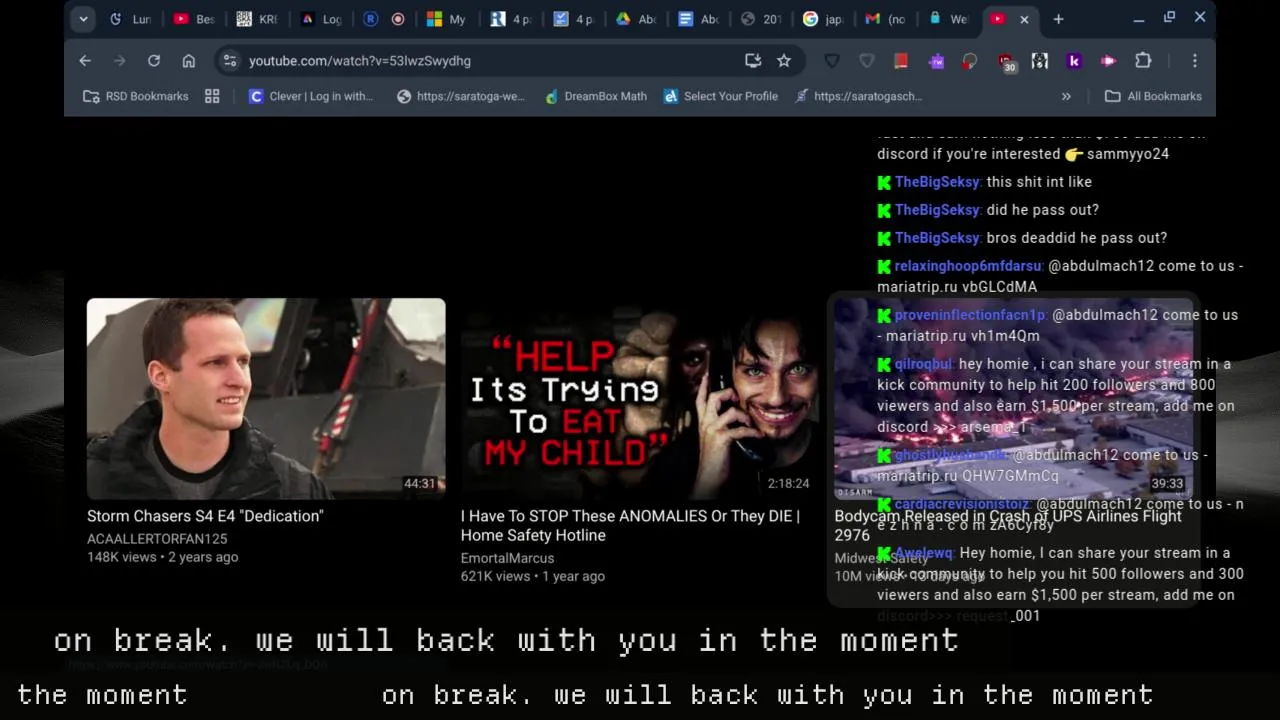1280x720 pixels.
Task: Open the black-and-white figure extension icon
Action: (x=1040, y=61)
